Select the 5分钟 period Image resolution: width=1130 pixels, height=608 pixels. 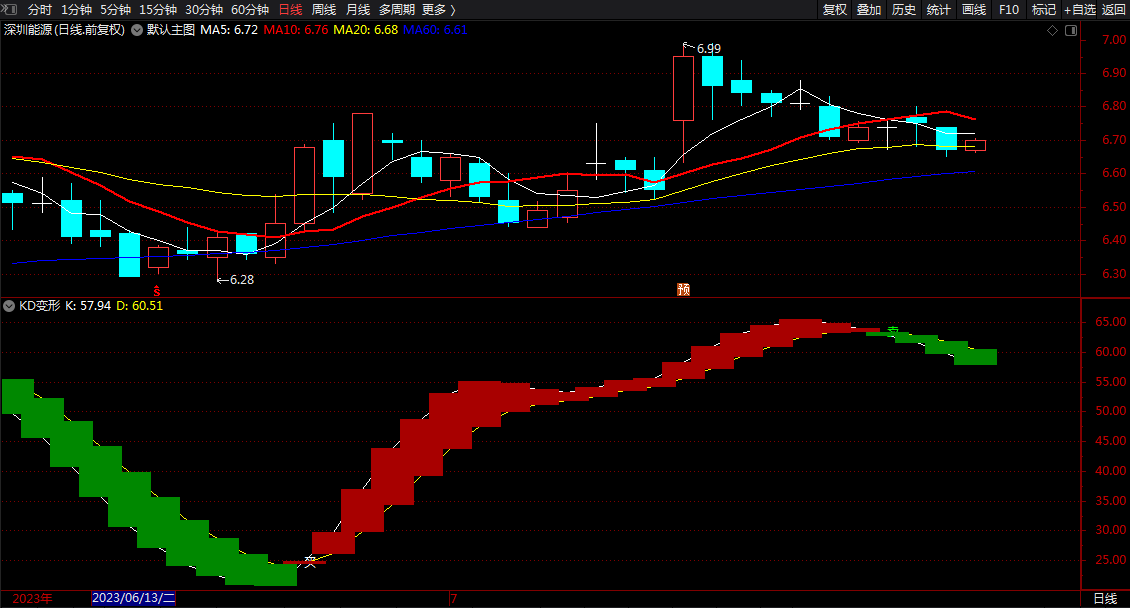point(115,9)
